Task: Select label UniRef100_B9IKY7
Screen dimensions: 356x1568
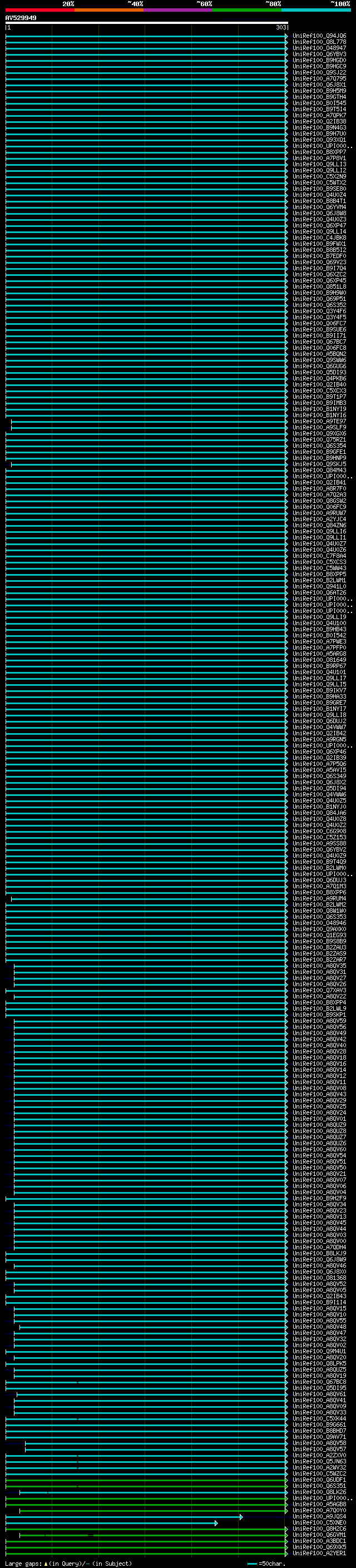Action: coord(319,690)
